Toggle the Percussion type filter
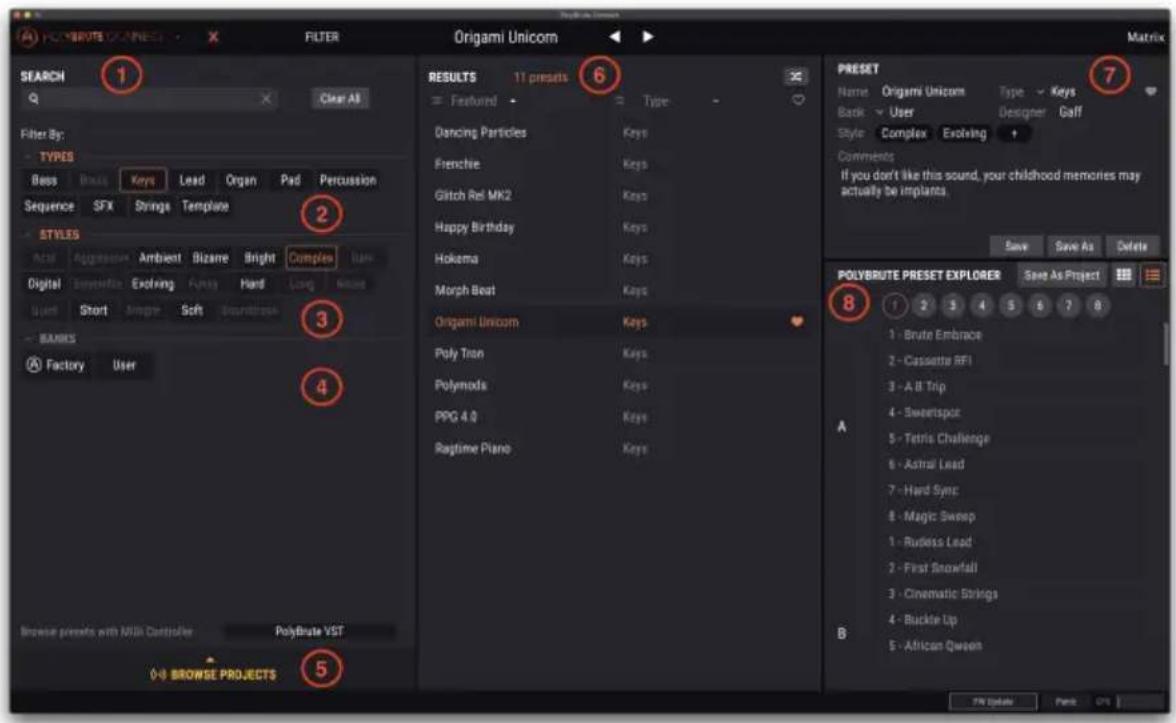Screen dimensions: 1176x723 (347, 180)
